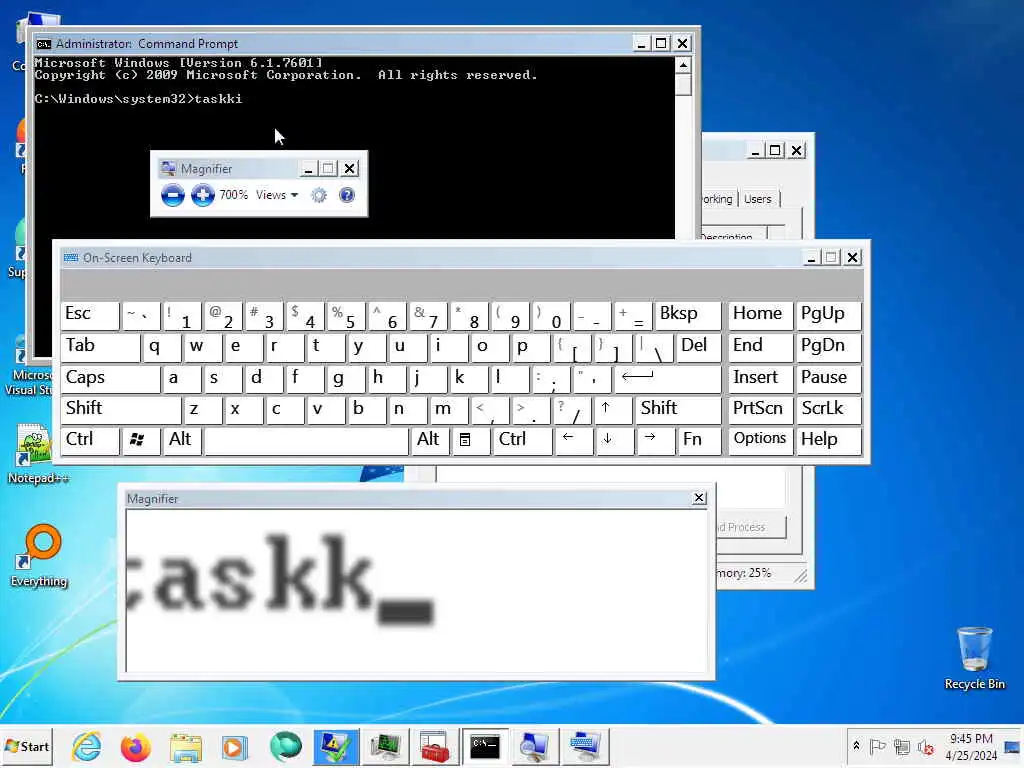Click the End Process button in Task Manager
The width and height of the screenshot is (1024, 768).
750,526
